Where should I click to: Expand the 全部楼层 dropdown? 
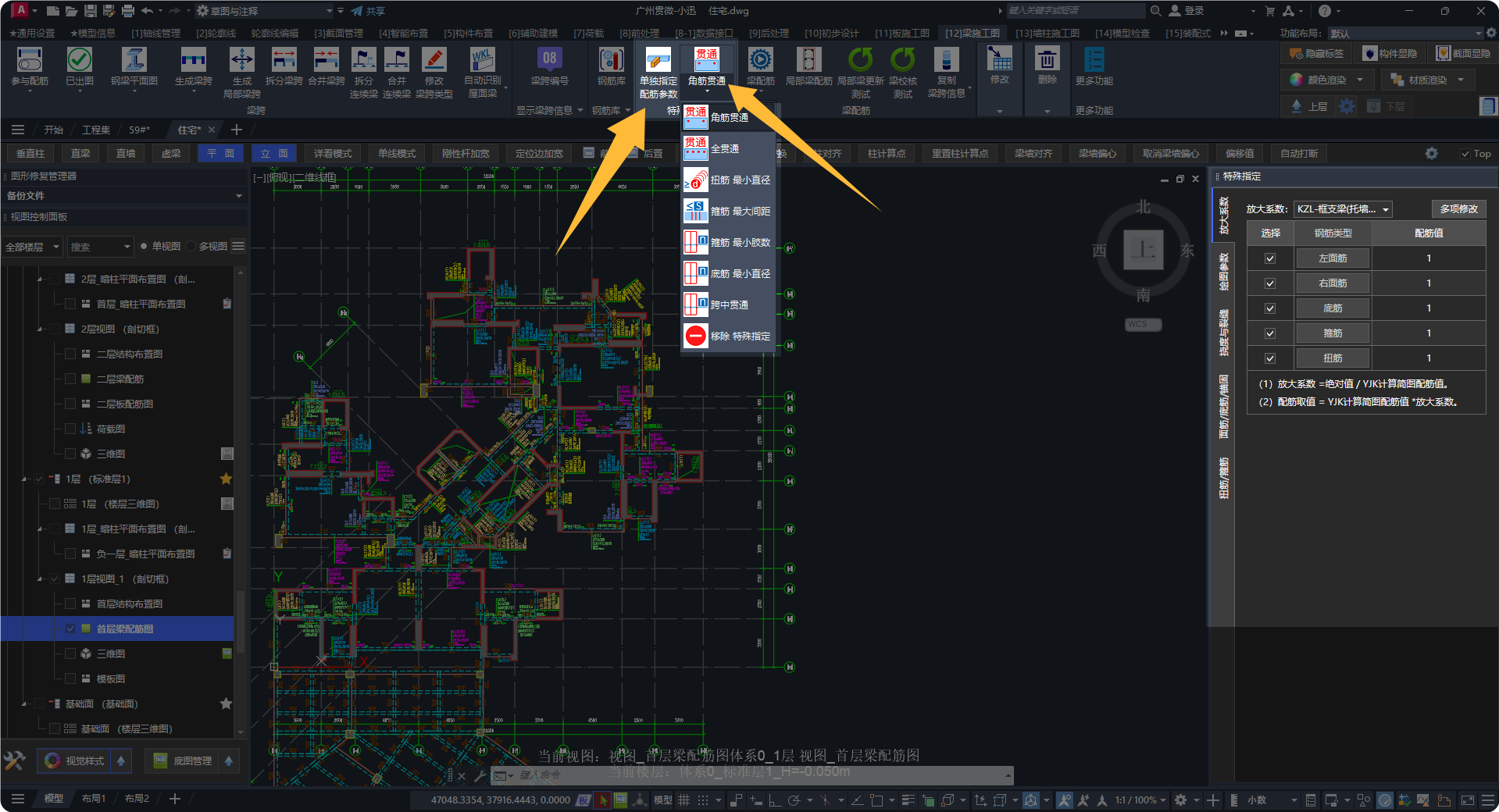32,247
